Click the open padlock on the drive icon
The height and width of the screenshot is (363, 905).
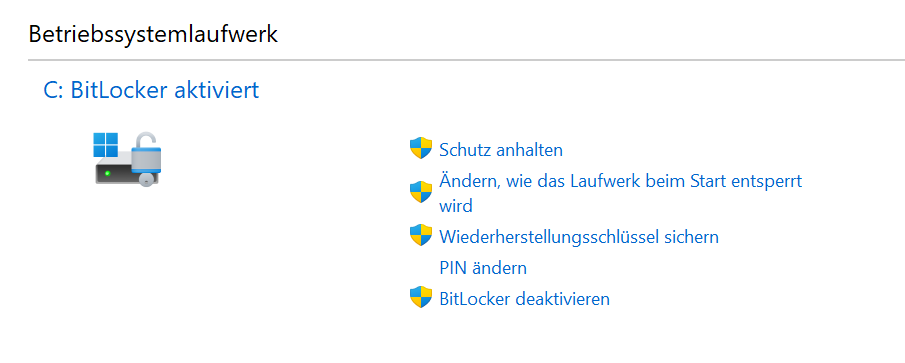pos(146,152)
